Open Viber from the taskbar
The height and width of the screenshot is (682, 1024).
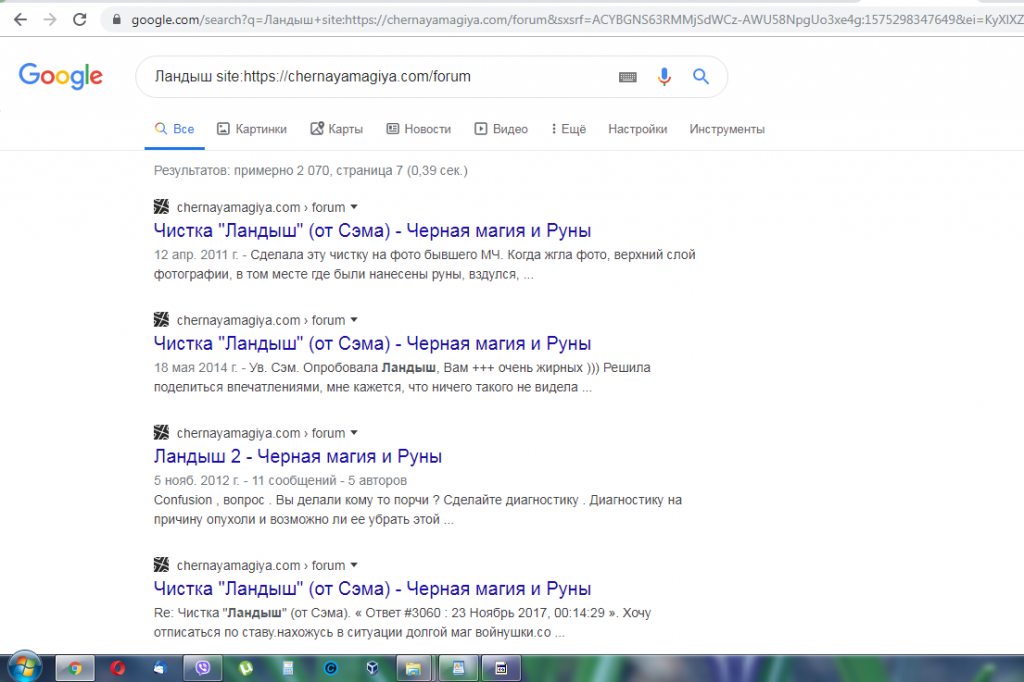[203, 668]
